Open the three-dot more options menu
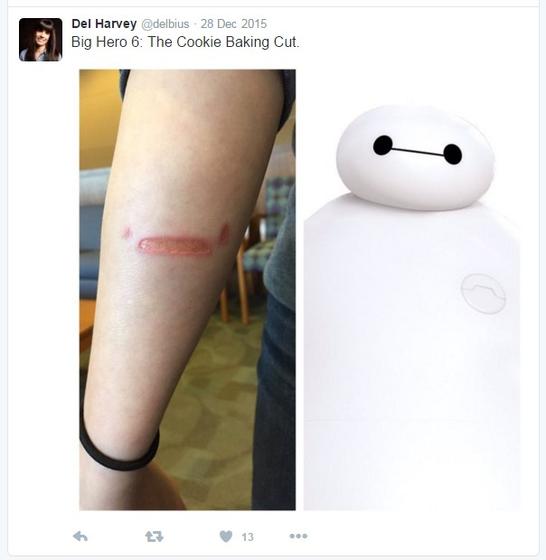This screenshot has height=560, width=546. pos(299,536)
